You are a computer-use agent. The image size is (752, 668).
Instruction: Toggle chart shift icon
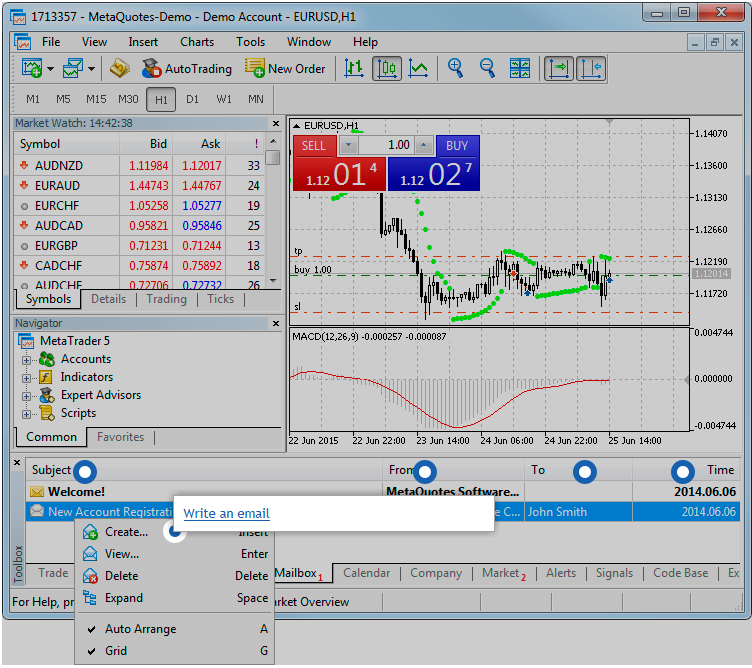point(591,69)
